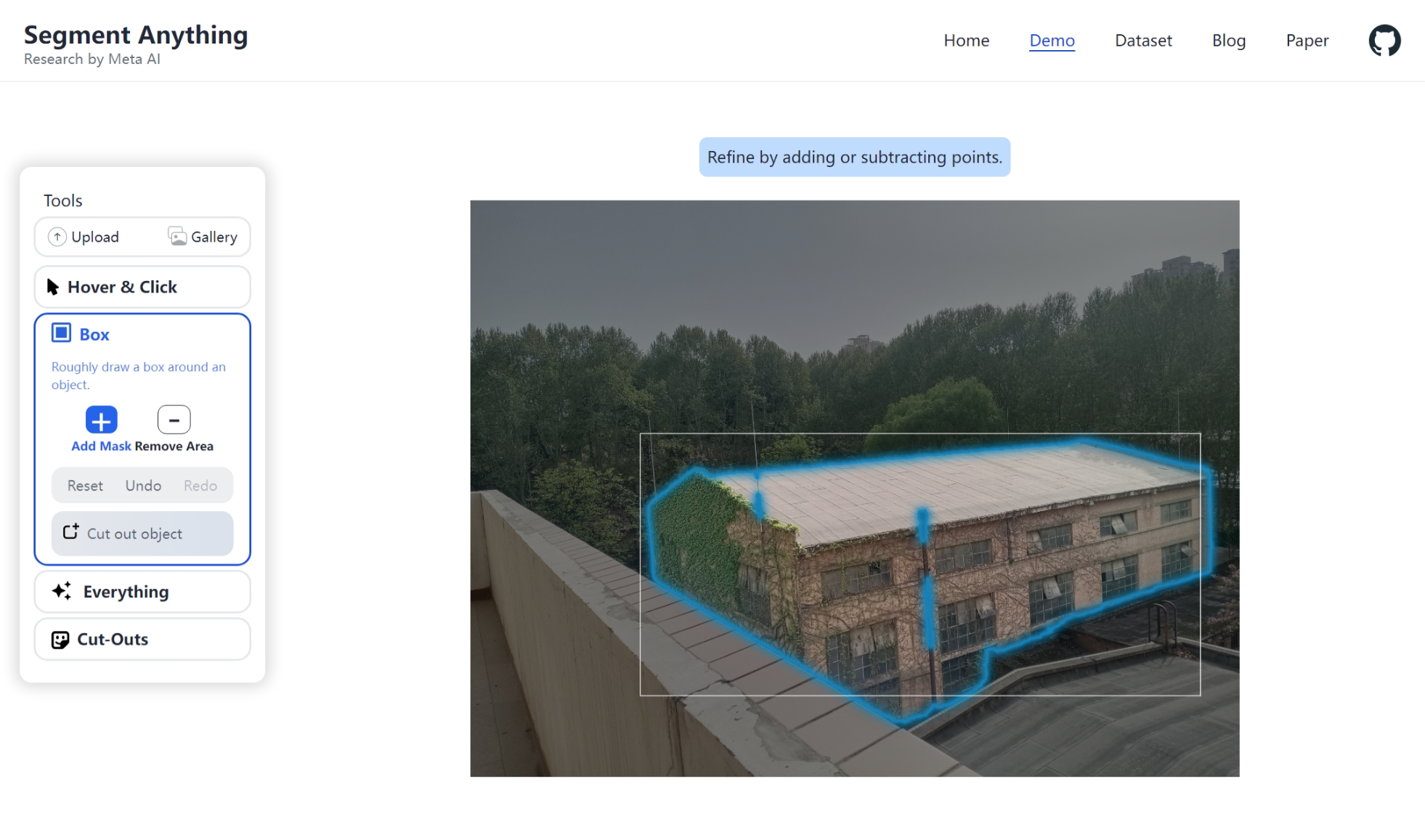
Task: Click the cut out object icon
Action: pyautogui.click(x=70, y=532)
